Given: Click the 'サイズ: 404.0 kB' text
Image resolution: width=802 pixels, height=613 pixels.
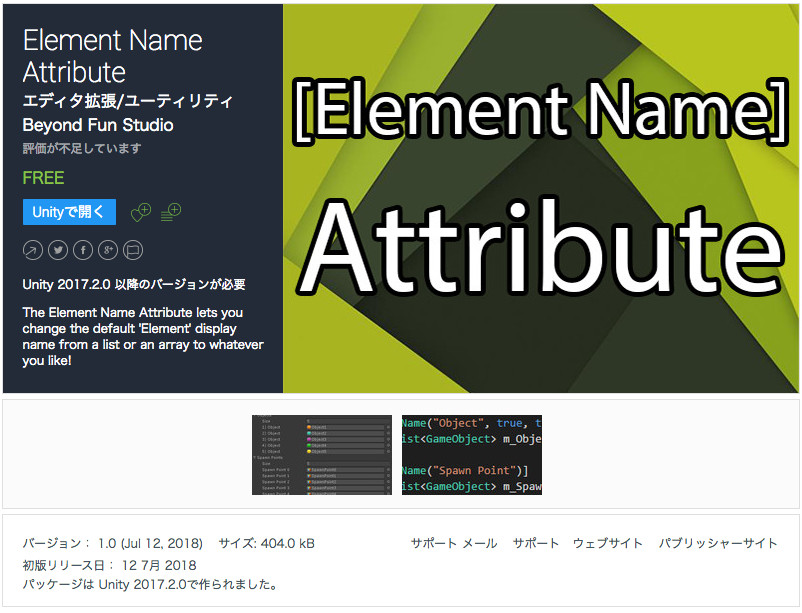Looking at the screenshot, I should 266,543.
